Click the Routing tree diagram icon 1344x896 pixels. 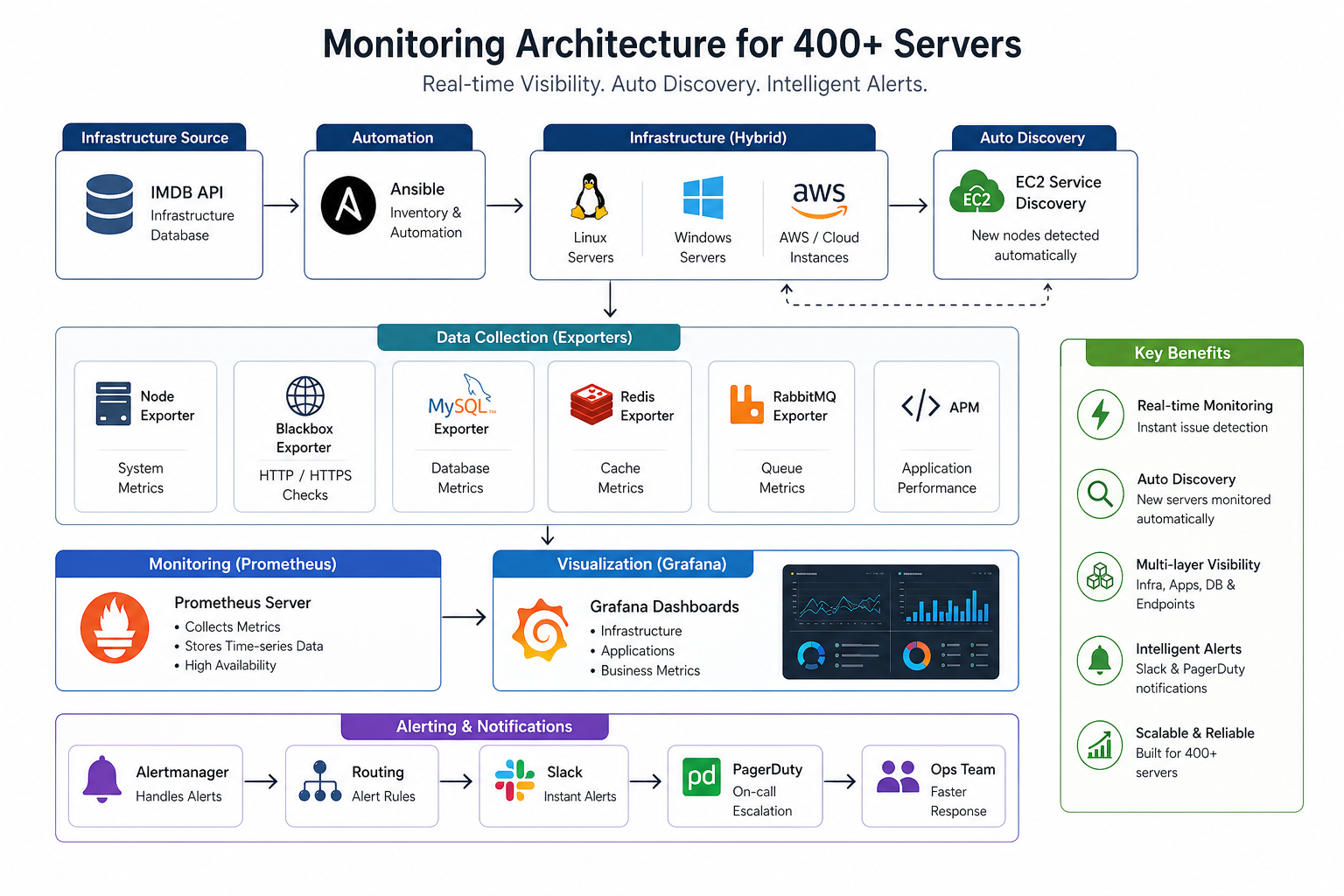click(x=320, y=781)
